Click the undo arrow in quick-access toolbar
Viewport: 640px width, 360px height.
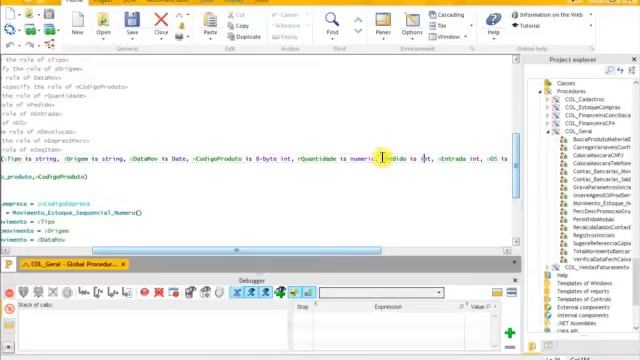pyautogui.click(x=10, y=44)
